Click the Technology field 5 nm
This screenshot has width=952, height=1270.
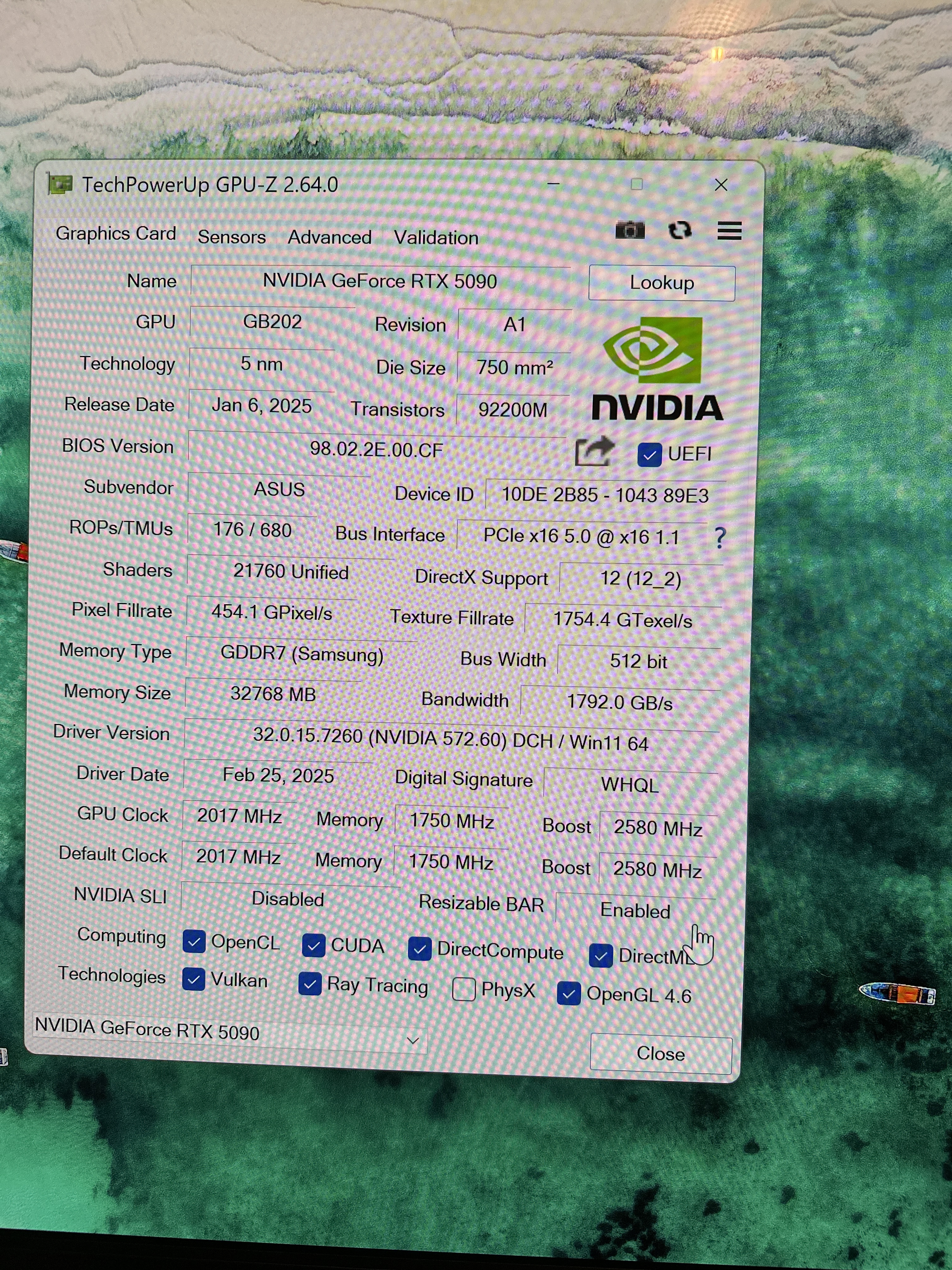click(x=262, y=363)
